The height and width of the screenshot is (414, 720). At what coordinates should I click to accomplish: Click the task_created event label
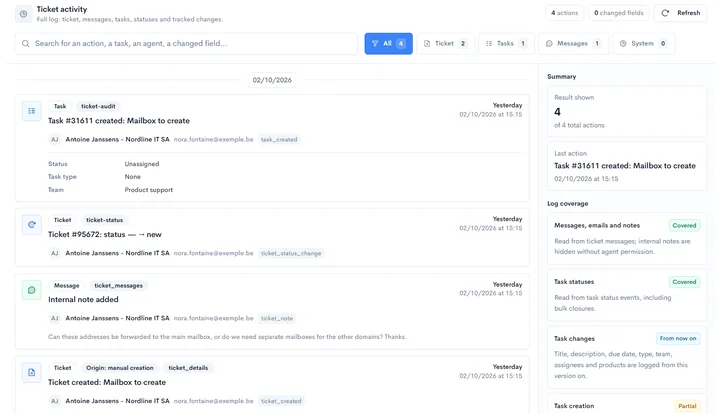coord(279,140)
